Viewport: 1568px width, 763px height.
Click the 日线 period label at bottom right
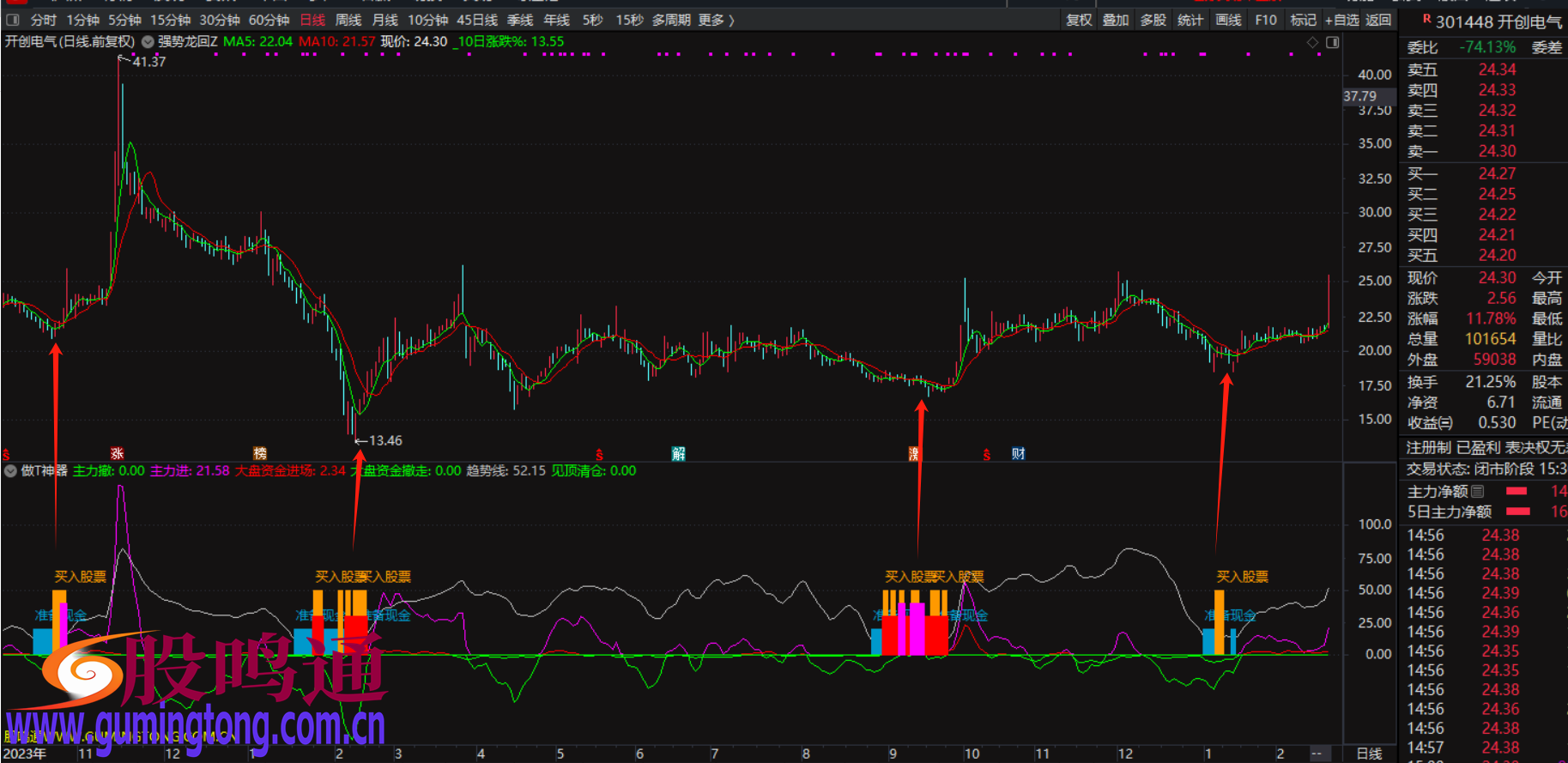[x=1369, y=754]
